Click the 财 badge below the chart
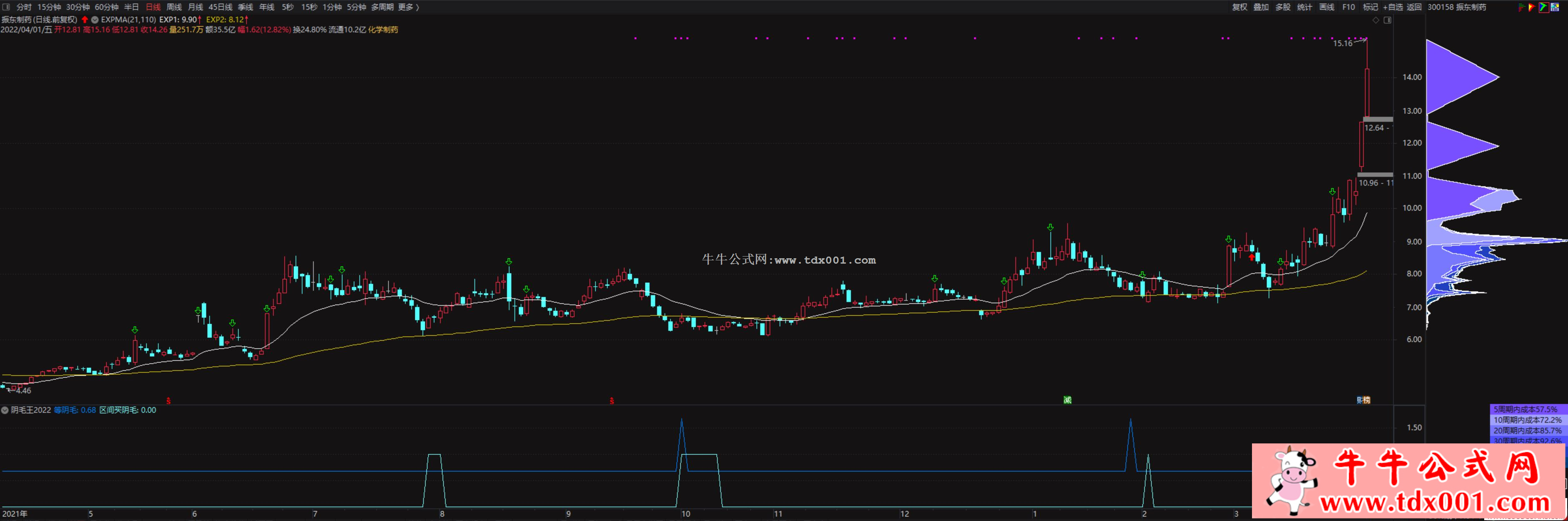This screenshot has height=521, width=1568. tap(1359, 400)
